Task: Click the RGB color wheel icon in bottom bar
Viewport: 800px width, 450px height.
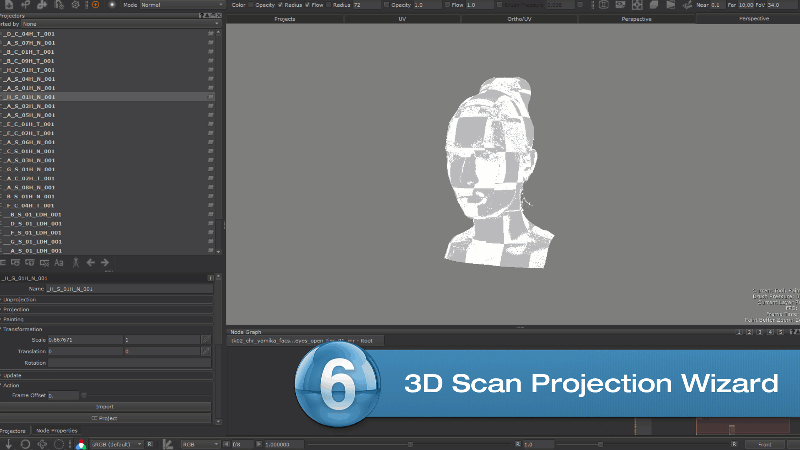Action: pos(79,444)
